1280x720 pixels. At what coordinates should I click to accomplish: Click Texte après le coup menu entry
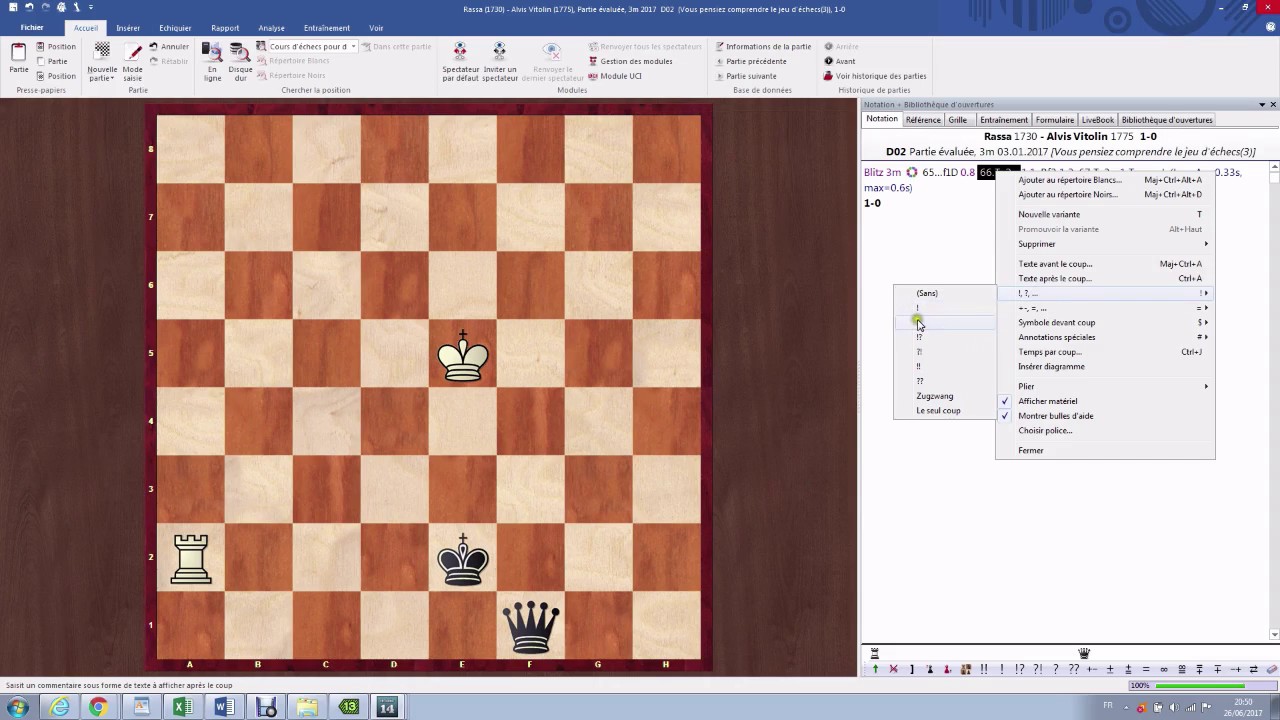(1105, 278)
